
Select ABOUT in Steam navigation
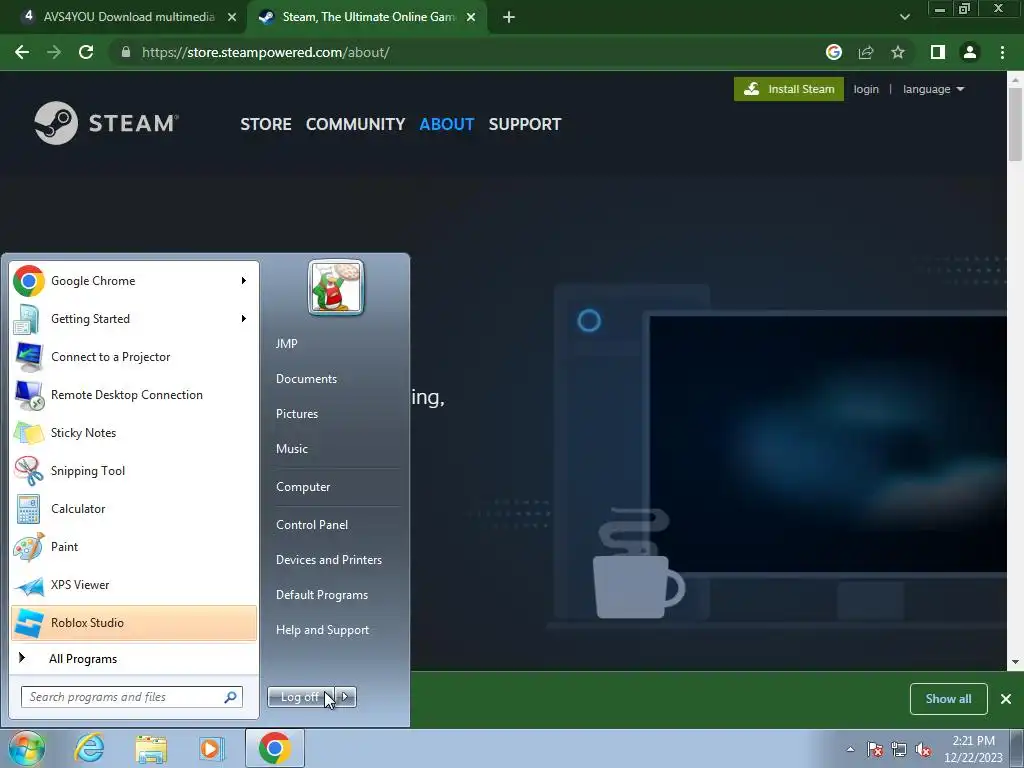click(447, 124)
